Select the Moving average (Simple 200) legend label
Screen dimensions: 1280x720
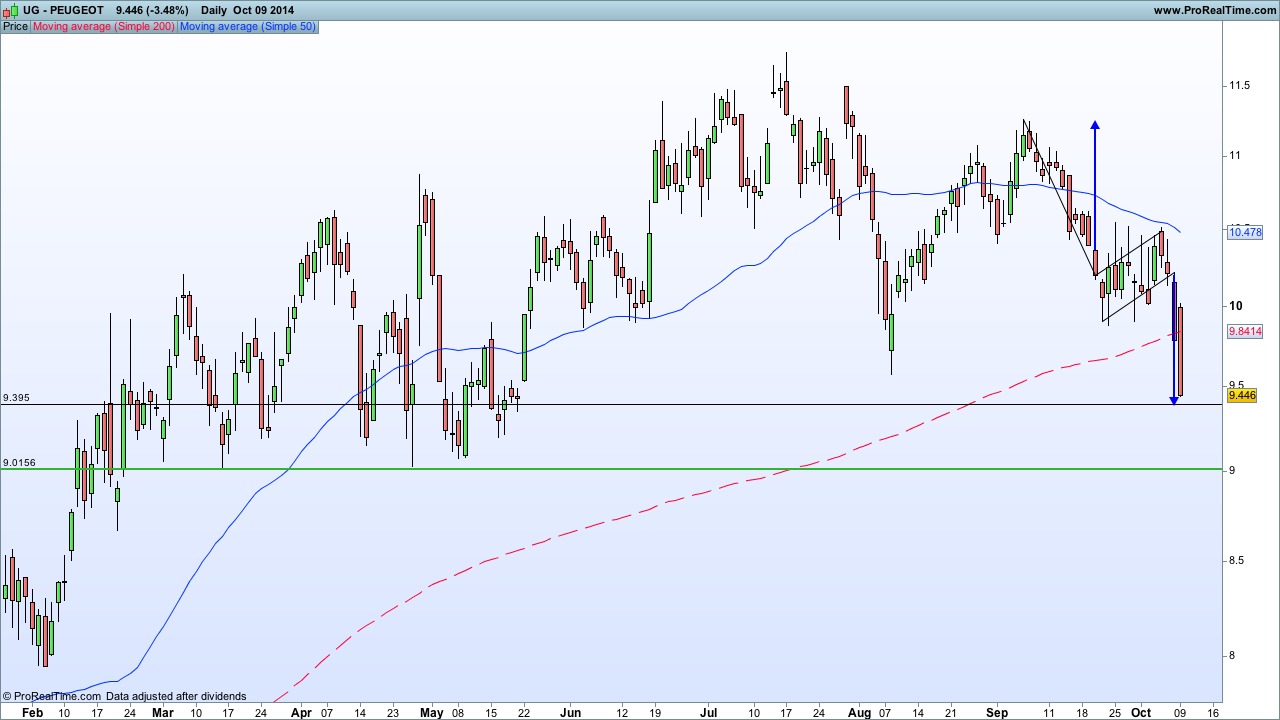tap(104, 26)
